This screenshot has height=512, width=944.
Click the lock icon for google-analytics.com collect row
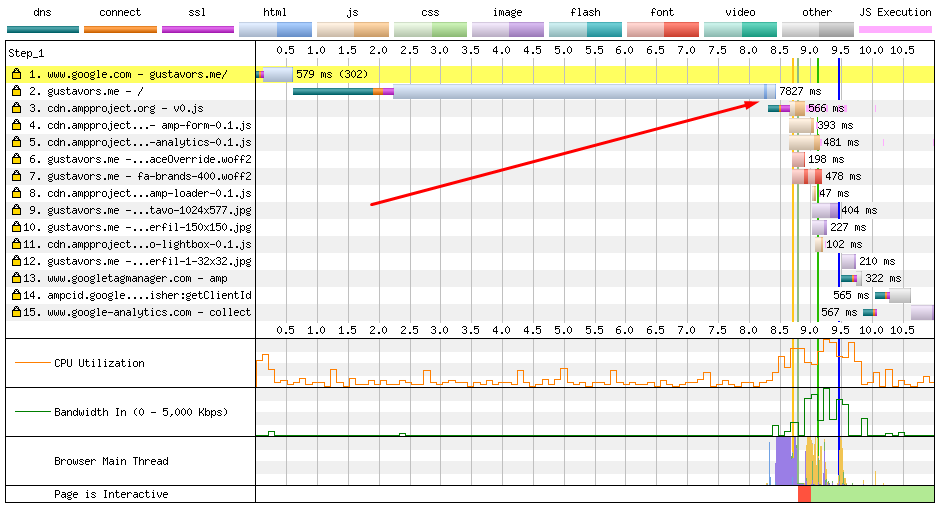(x=17, y=312)
